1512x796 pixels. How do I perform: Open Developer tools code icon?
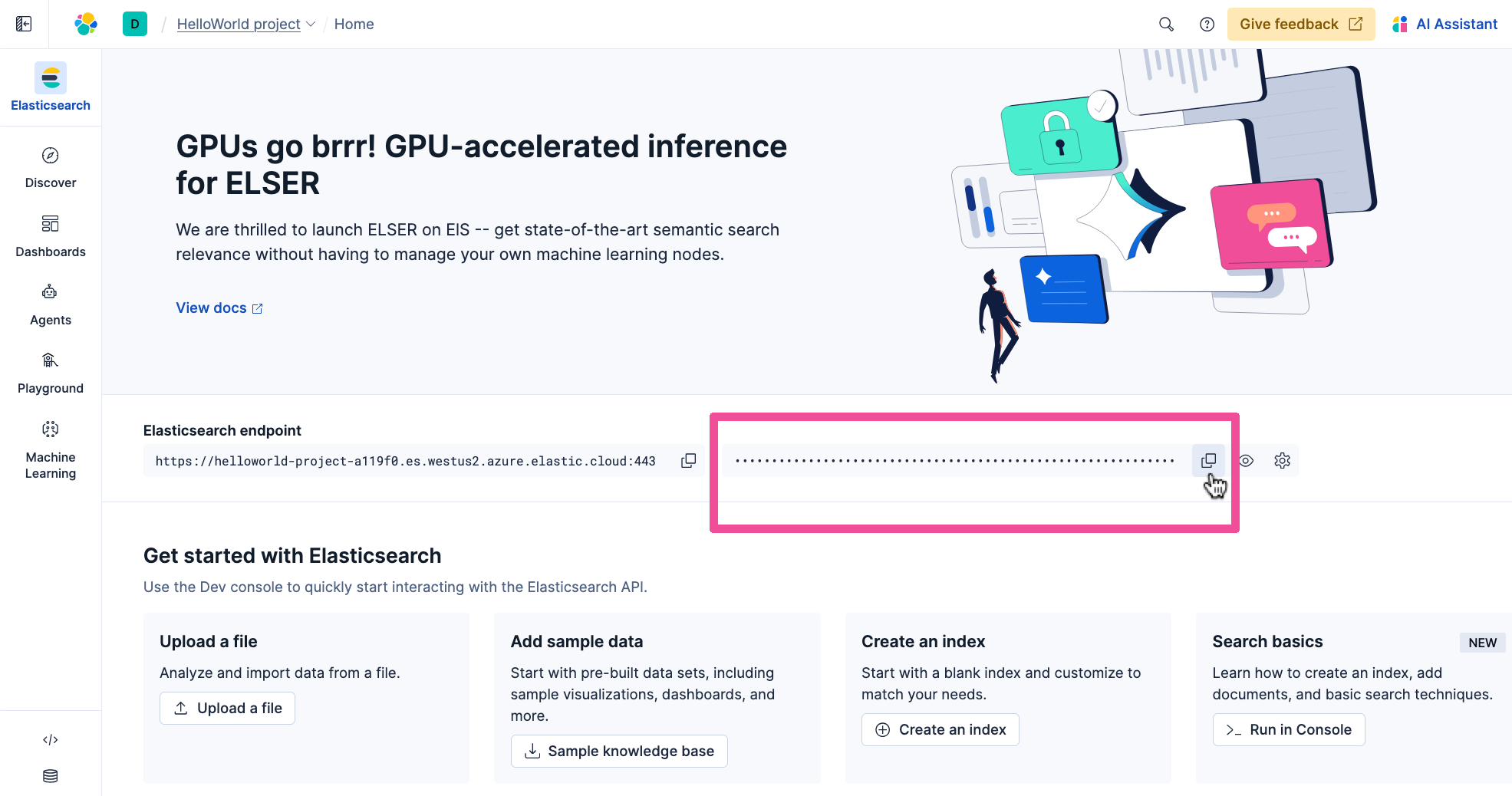click(51, 740)
